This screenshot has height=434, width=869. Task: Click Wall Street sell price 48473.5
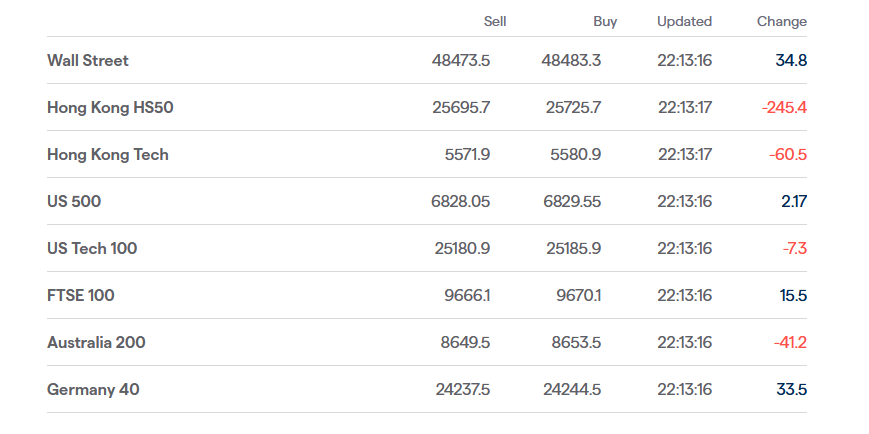tap(461, 61)
